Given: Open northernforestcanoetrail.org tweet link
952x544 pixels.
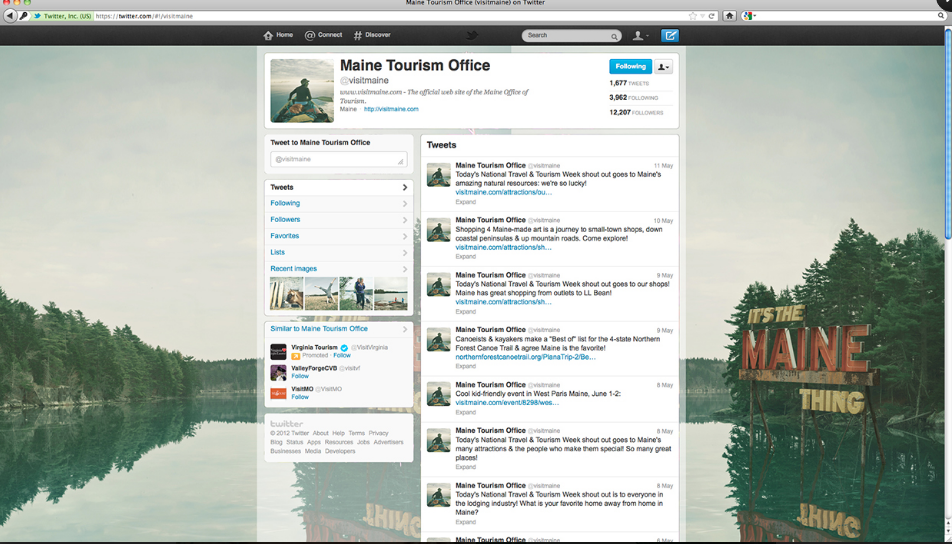Looking at the screenshot, I should 525,357.
